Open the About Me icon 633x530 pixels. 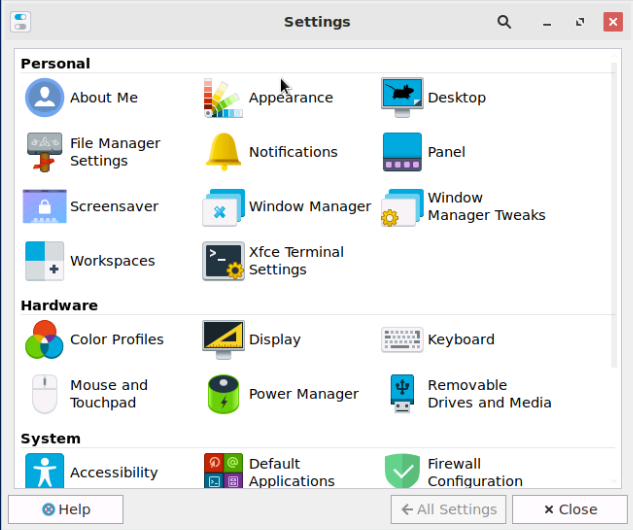(x=44, y=98)
